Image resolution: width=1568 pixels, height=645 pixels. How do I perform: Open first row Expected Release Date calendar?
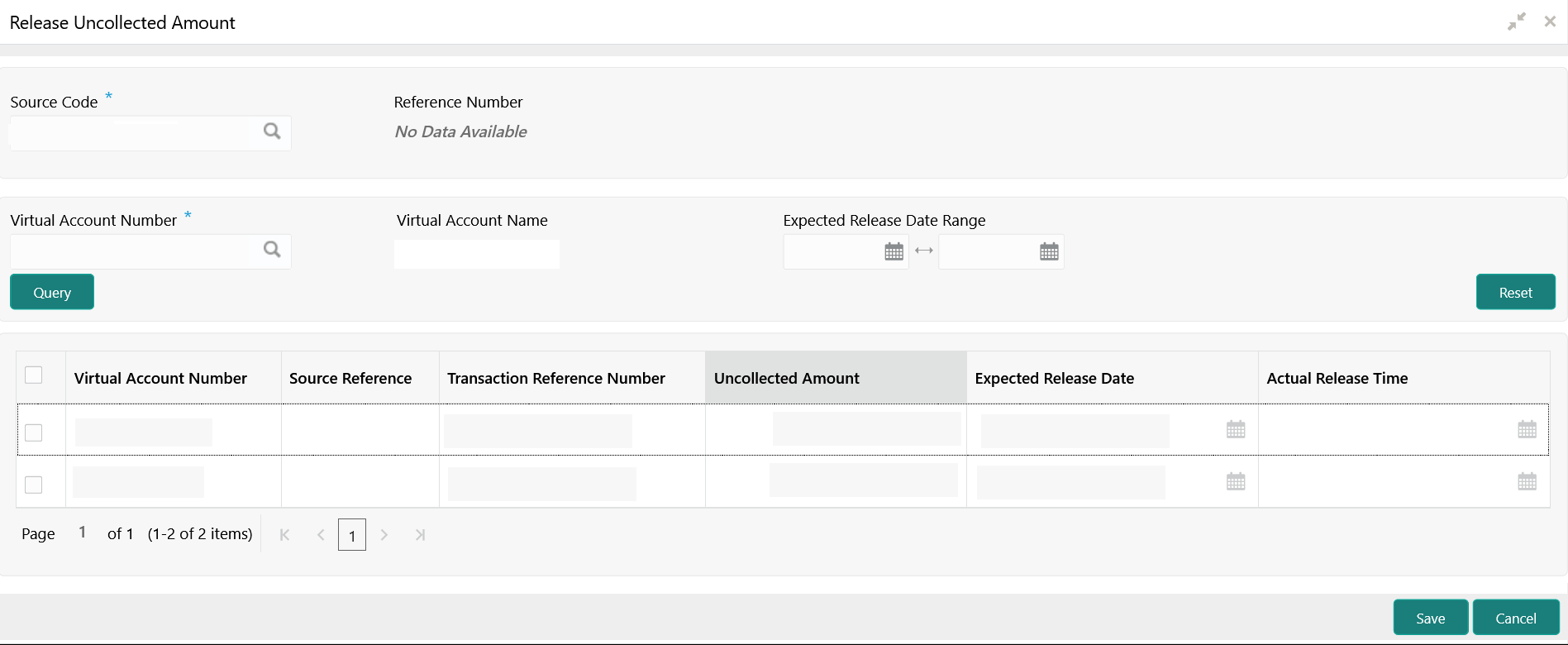1236,429
